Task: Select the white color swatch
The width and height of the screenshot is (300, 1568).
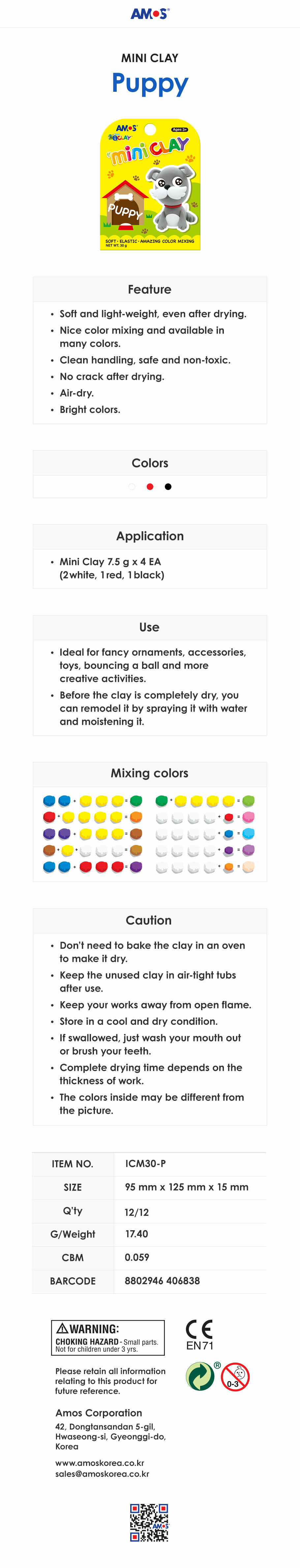Action: tap(132, 486)
